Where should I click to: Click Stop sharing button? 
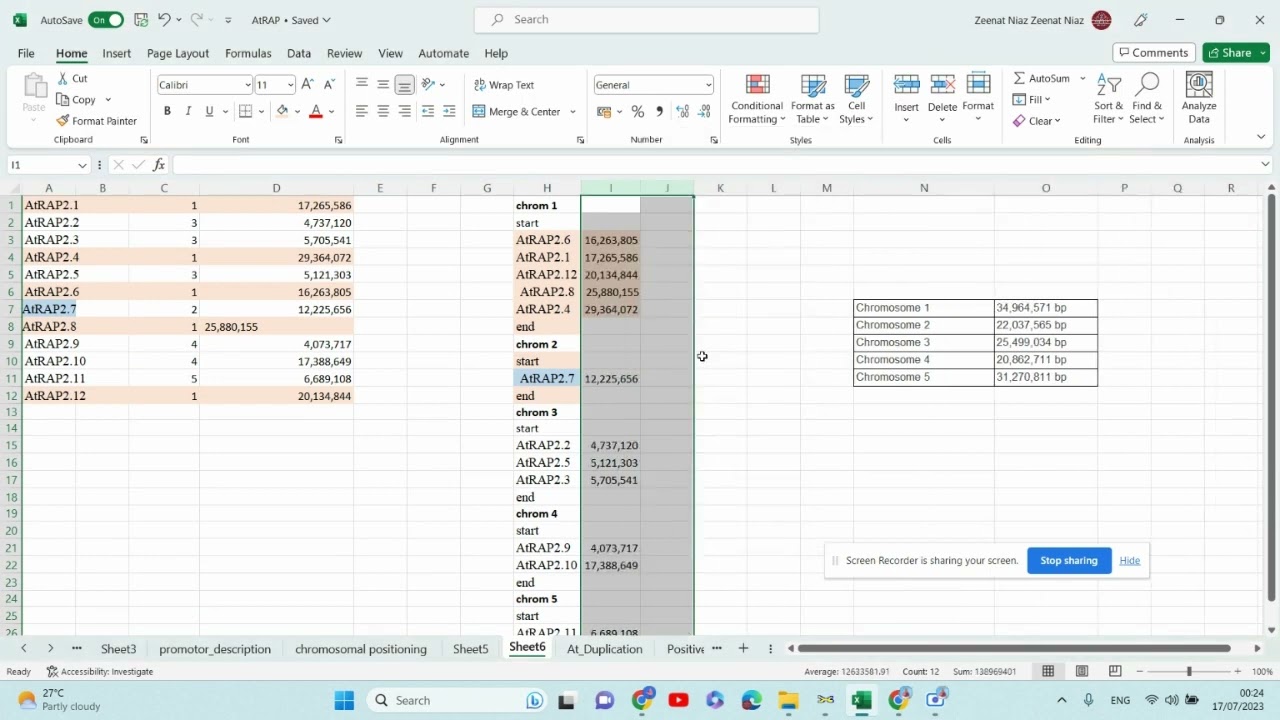[x=1069, y=560]
